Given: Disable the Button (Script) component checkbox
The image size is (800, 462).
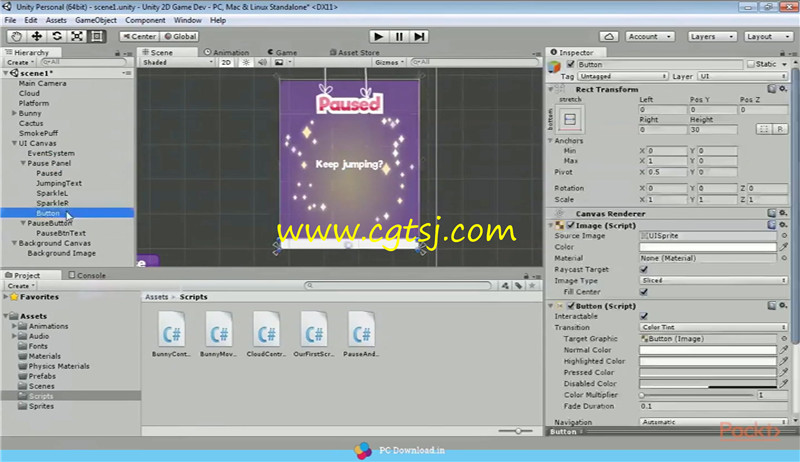Looking at the screenshot, I should tap(571, 306).
